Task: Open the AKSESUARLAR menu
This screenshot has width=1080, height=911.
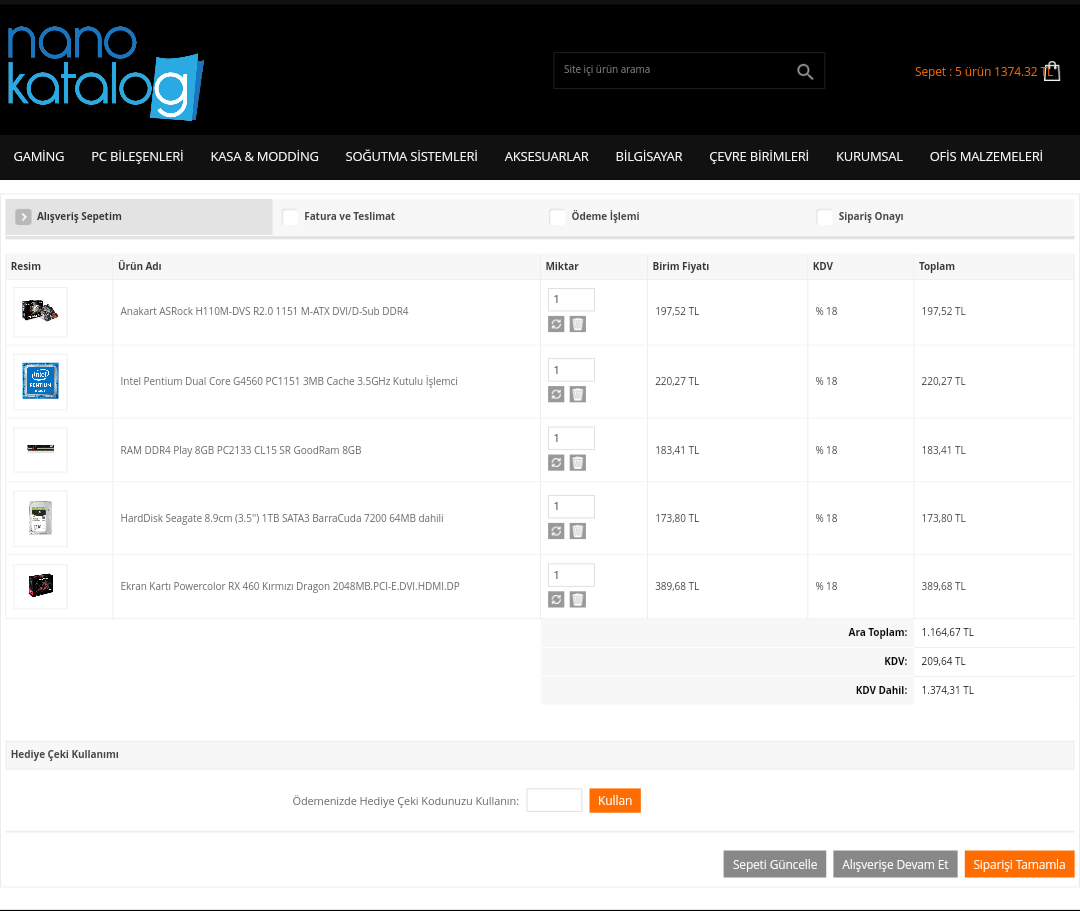Action: coord(546,157)
